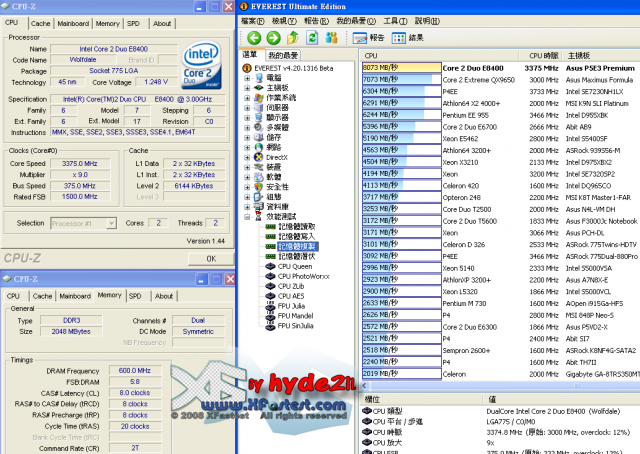Open the Cache tab in the top CPU-Z window

click(x=40, y=24)
